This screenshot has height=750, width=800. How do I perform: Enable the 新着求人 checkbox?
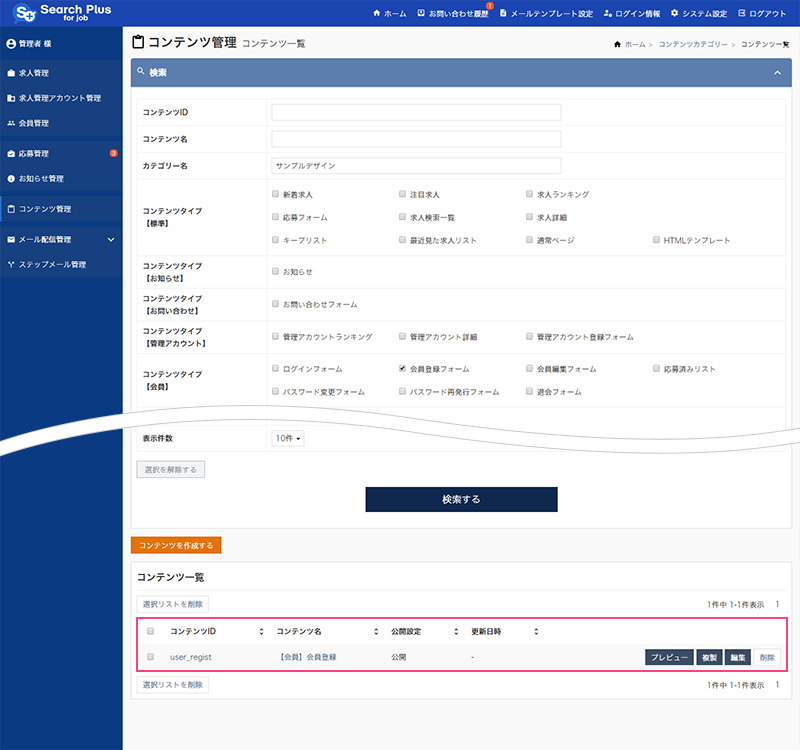[275, 194]
